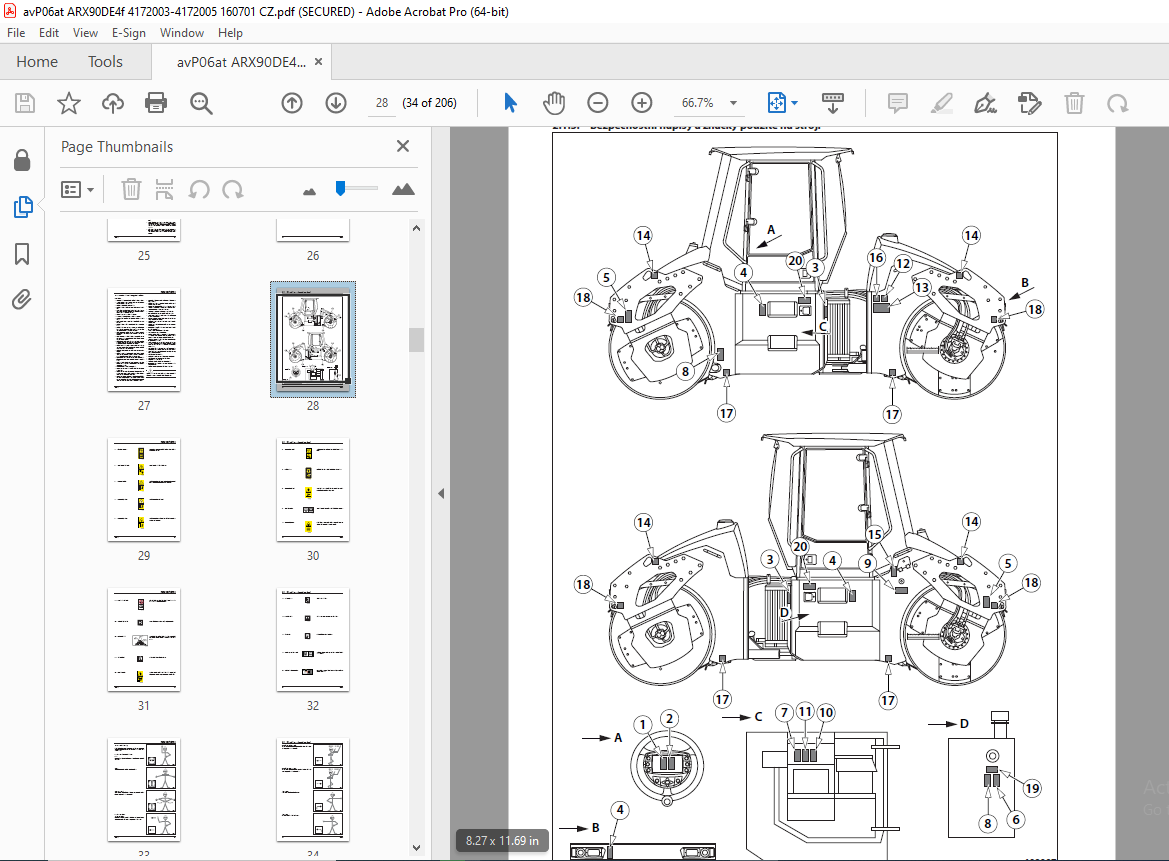Viewport: 1169px width, 861px height.
Task: Go to next page arrow
Action: click(335, 103)
